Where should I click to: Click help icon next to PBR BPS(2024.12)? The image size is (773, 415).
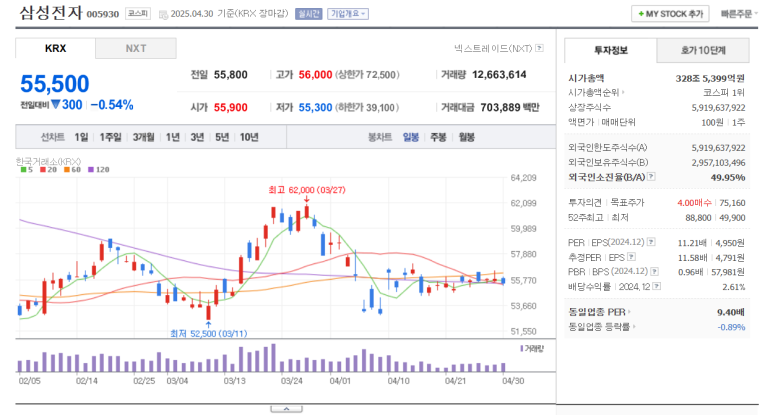pos(655,272)
